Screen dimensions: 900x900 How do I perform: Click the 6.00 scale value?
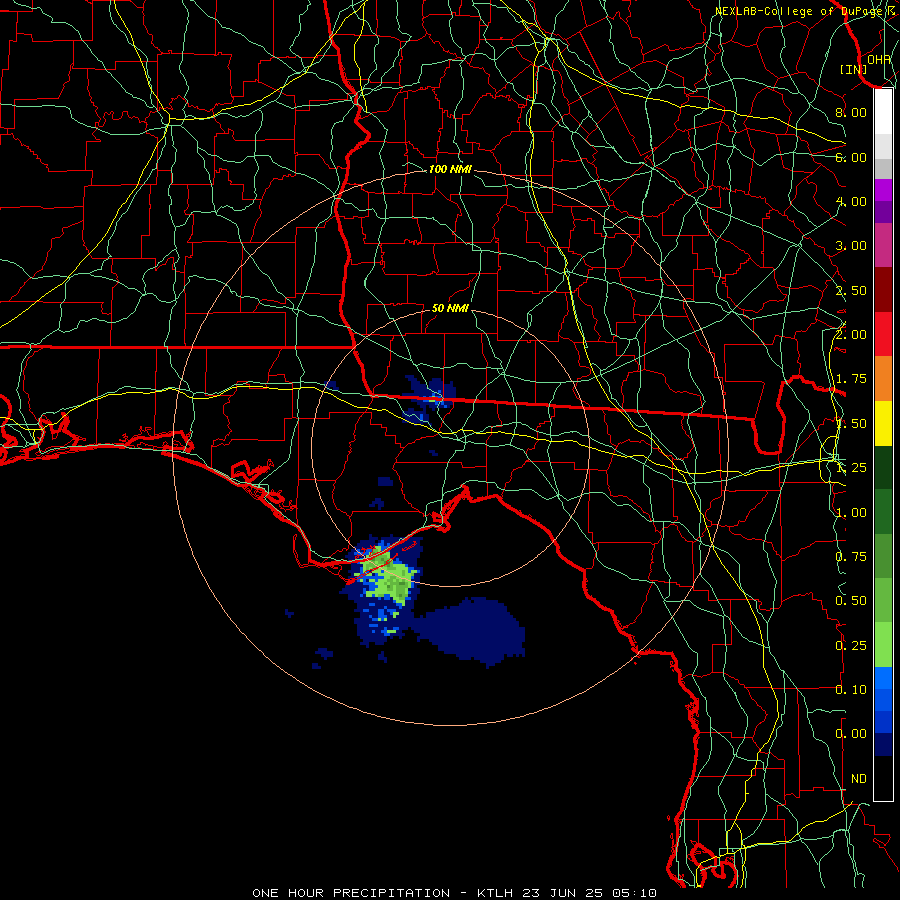[851, 157]
